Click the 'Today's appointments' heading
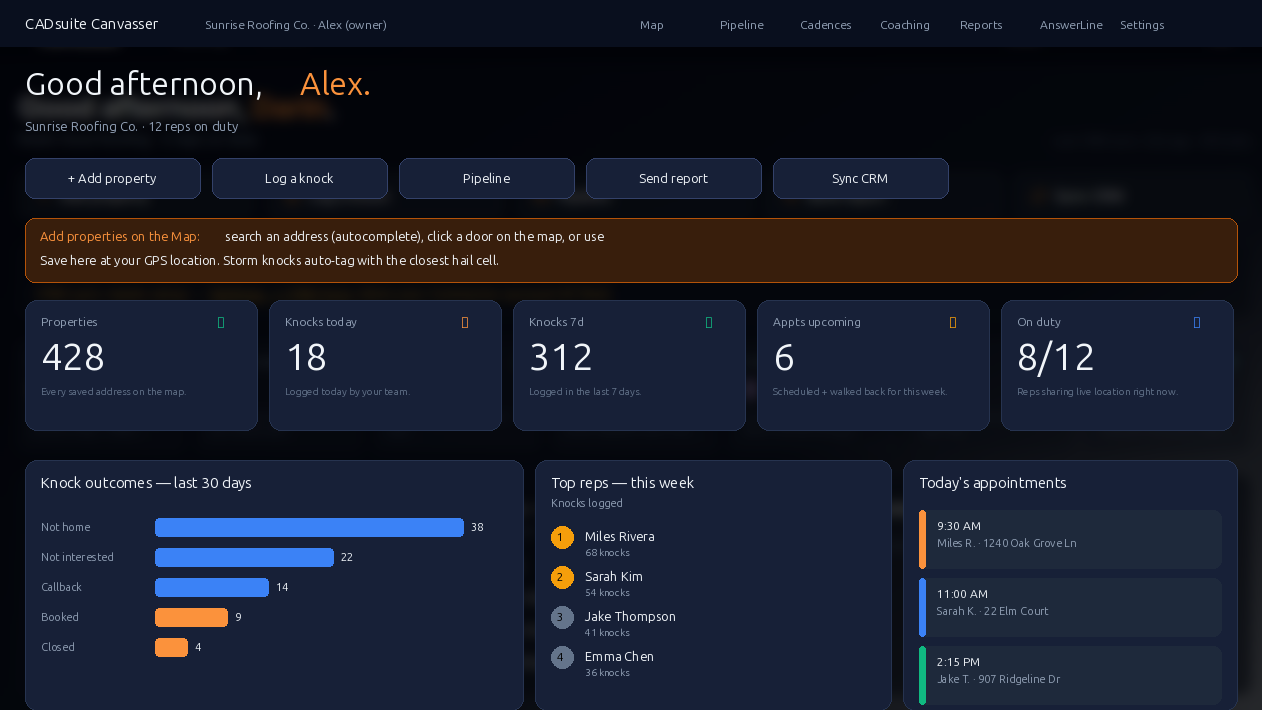The image size is (1262, 710). pyautogui.click(x=993, y=483)
